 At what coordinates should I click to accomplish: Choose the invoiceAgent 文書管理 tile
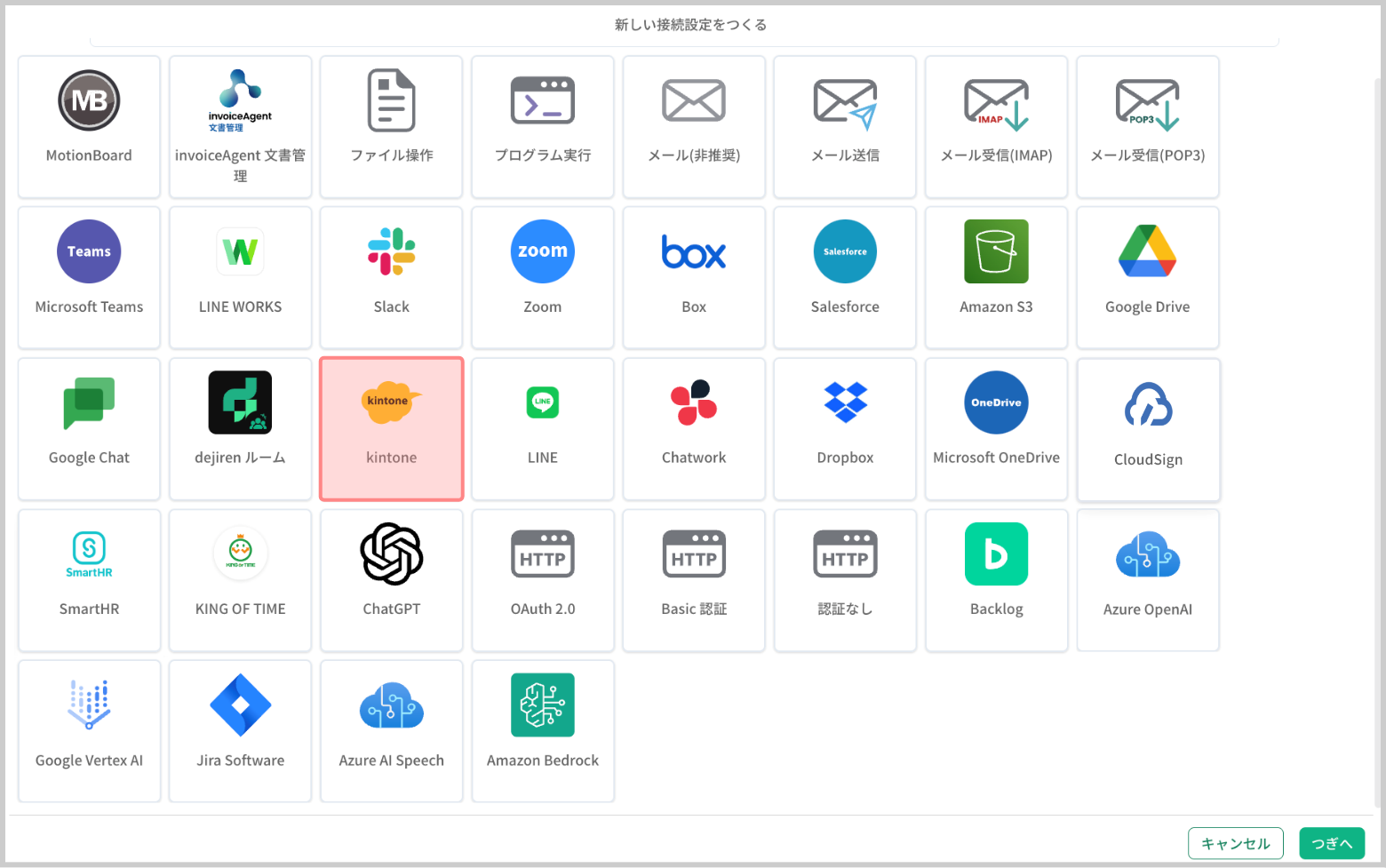[240, 127]
